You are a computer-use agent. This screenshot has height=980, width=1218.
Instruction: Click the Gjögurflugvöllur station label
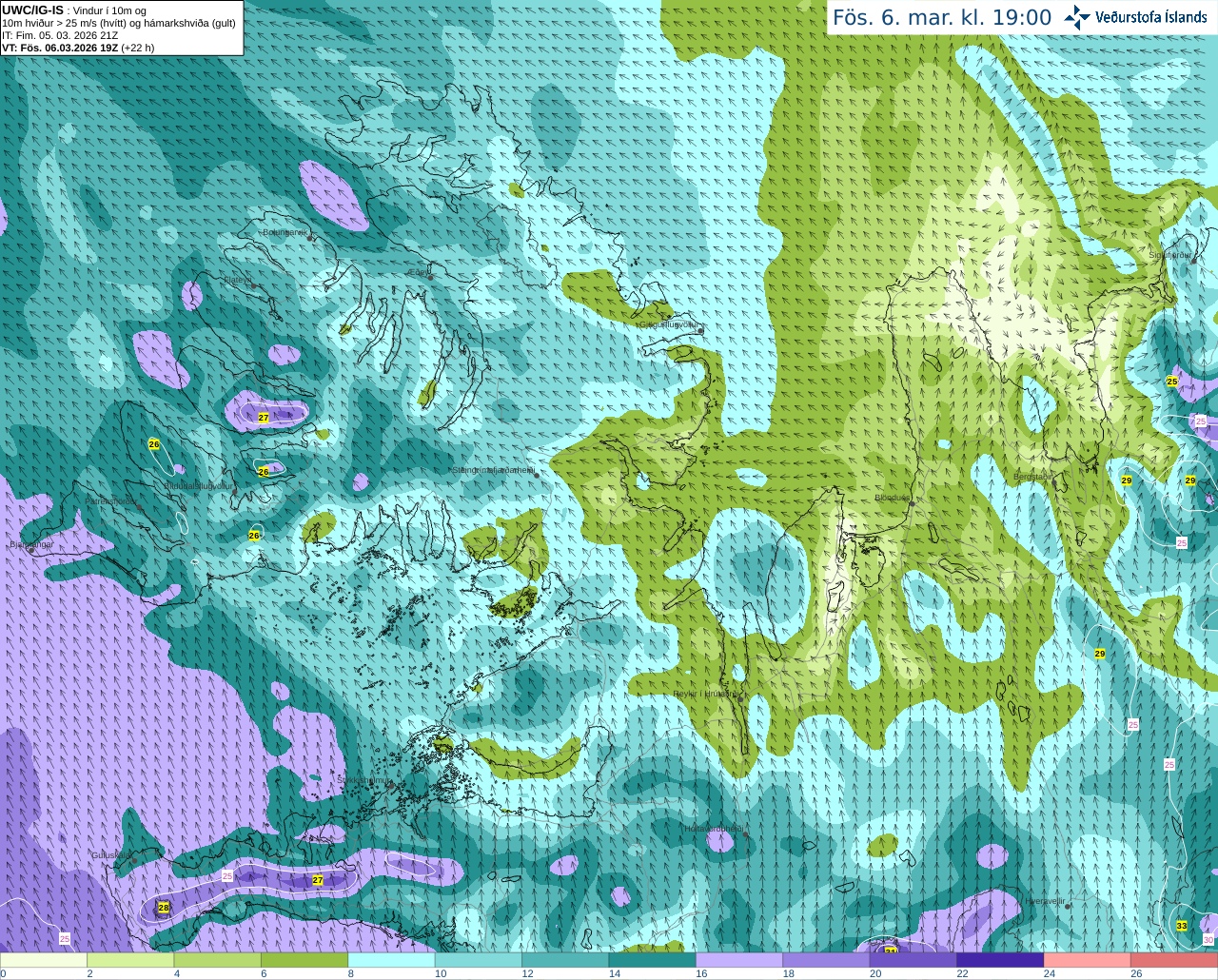669,324
